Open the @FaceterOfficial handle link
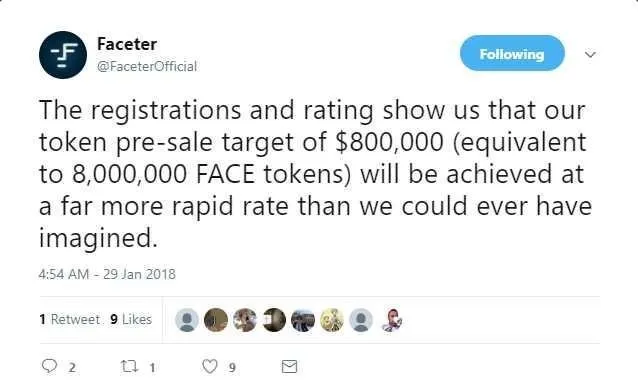Screen dimensions: 638x387 (x=147, y=66)
